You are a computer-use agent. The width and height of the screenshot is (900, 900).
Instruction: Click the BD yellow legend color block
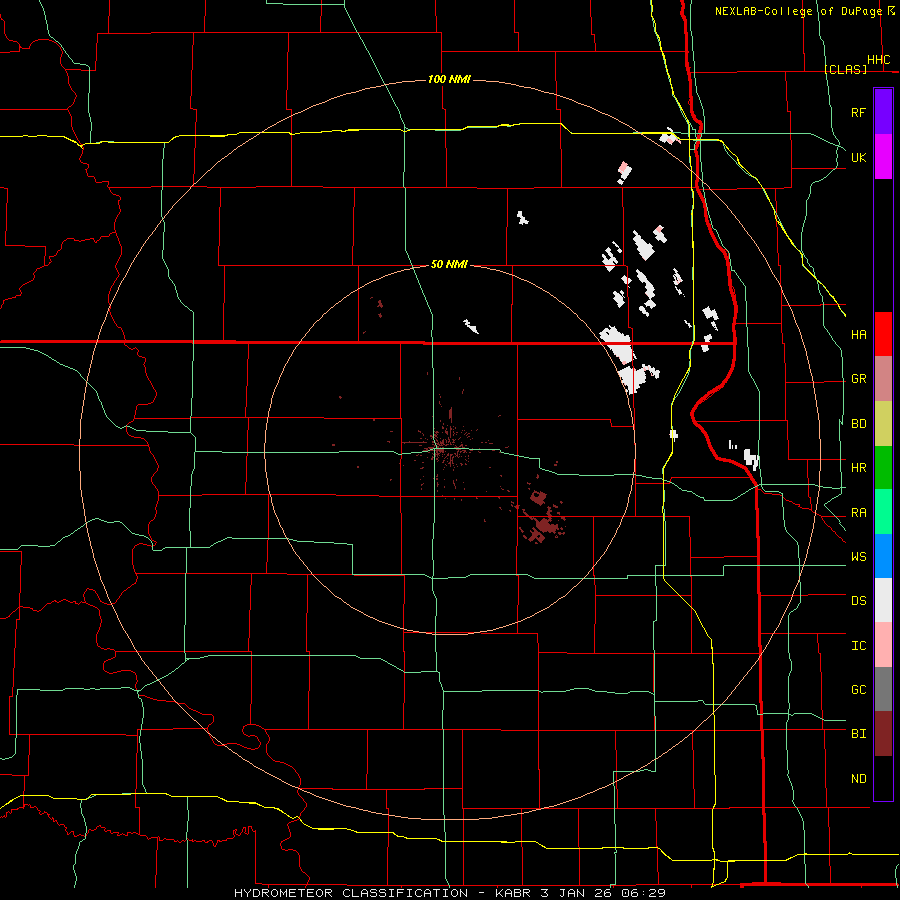tap(883, 424)
